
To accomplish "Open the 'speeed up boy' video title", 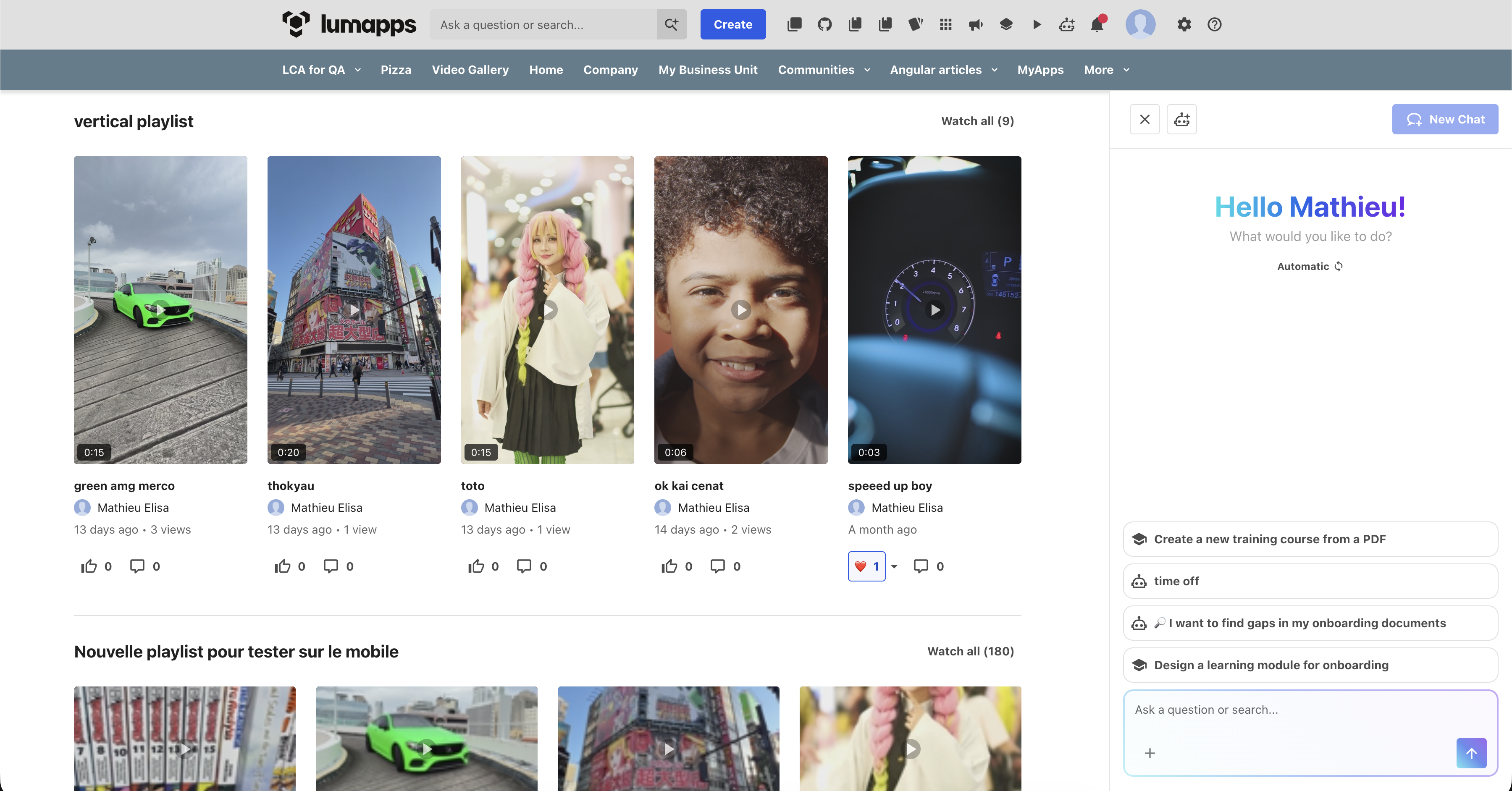I will click(890, 486).
